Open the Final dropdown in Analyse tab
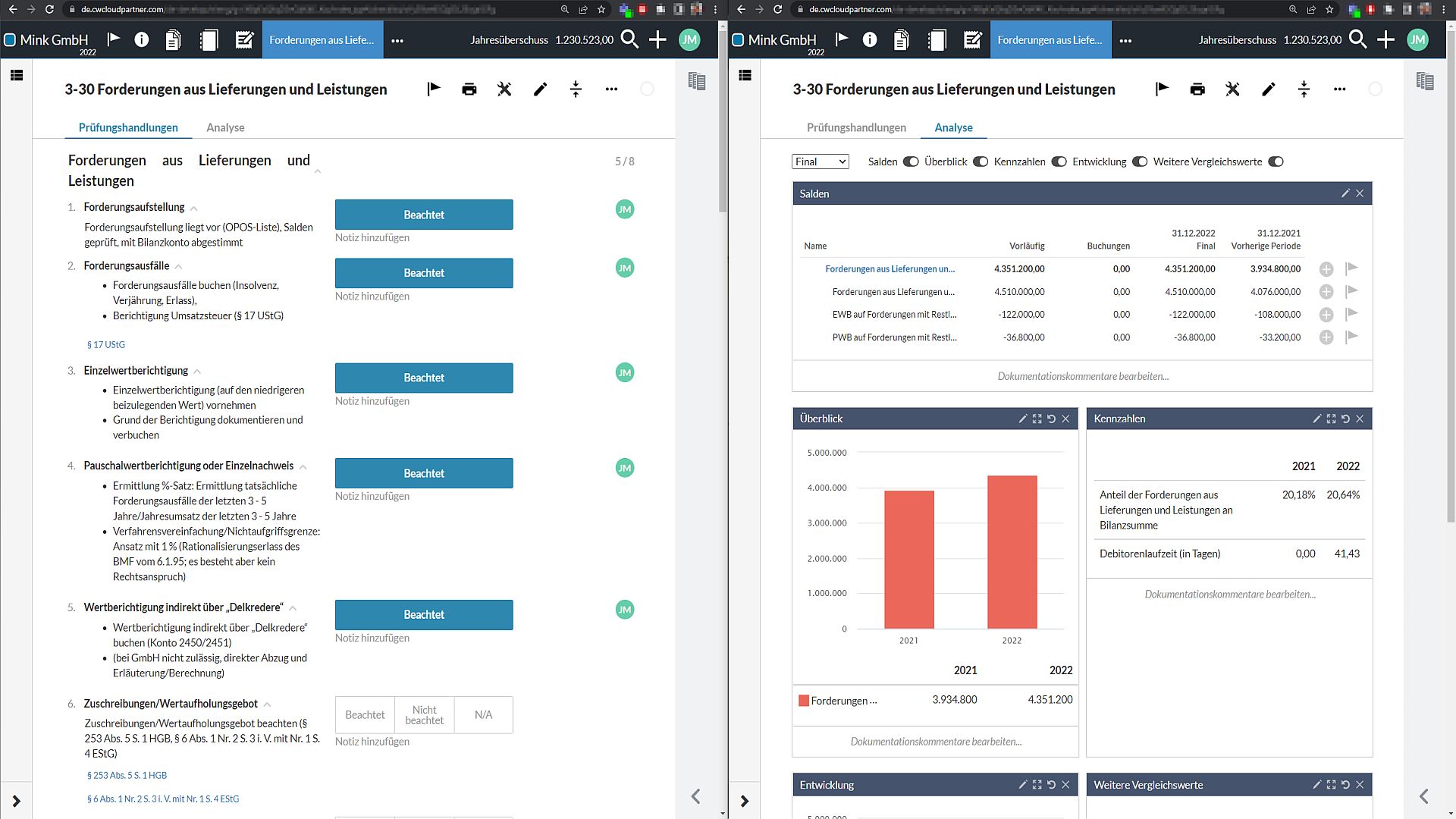 click(x=820, y=162)
